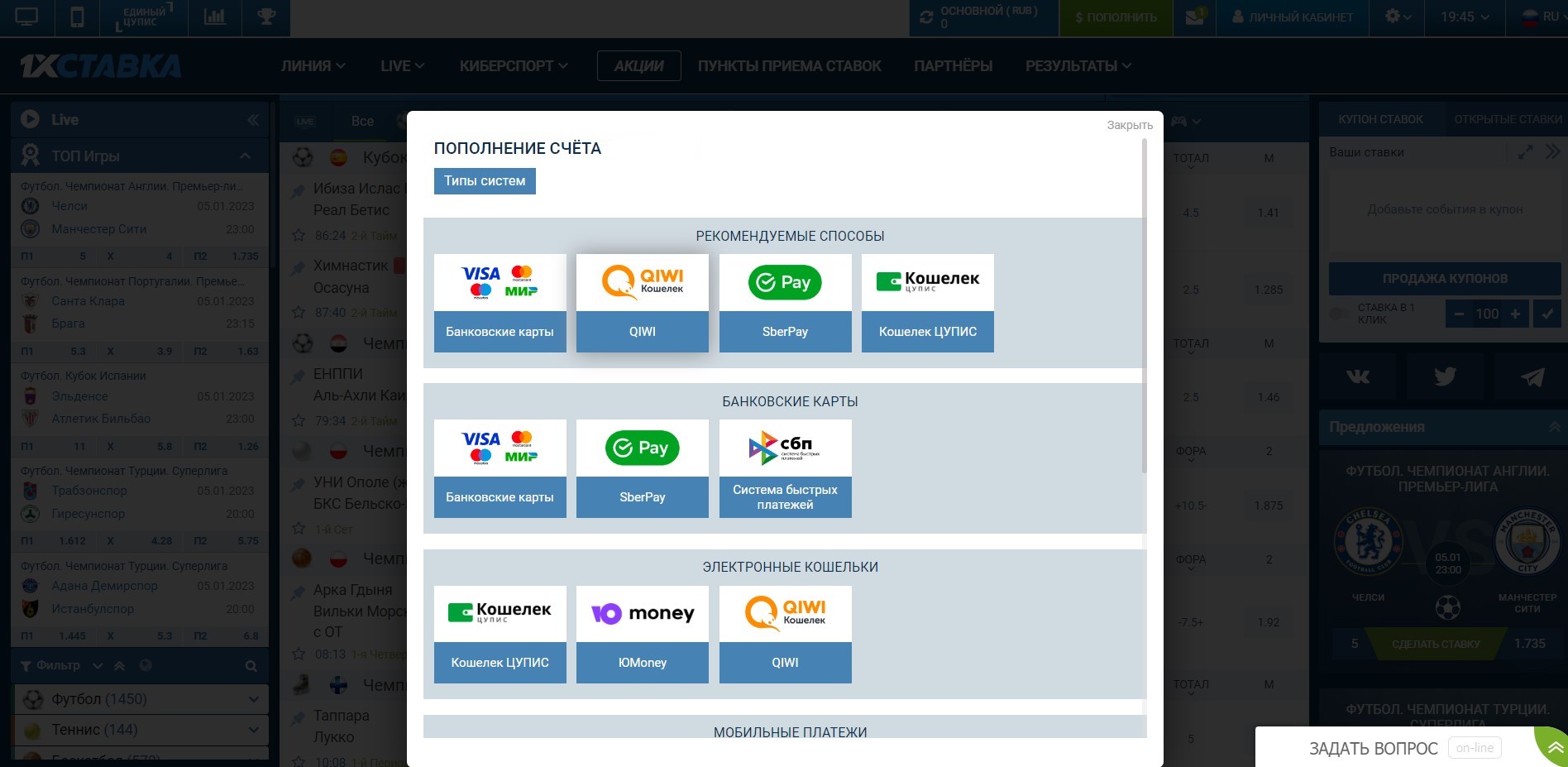Open Telegram social link
Screen dimensions: 1568x767
[1532, 377]
